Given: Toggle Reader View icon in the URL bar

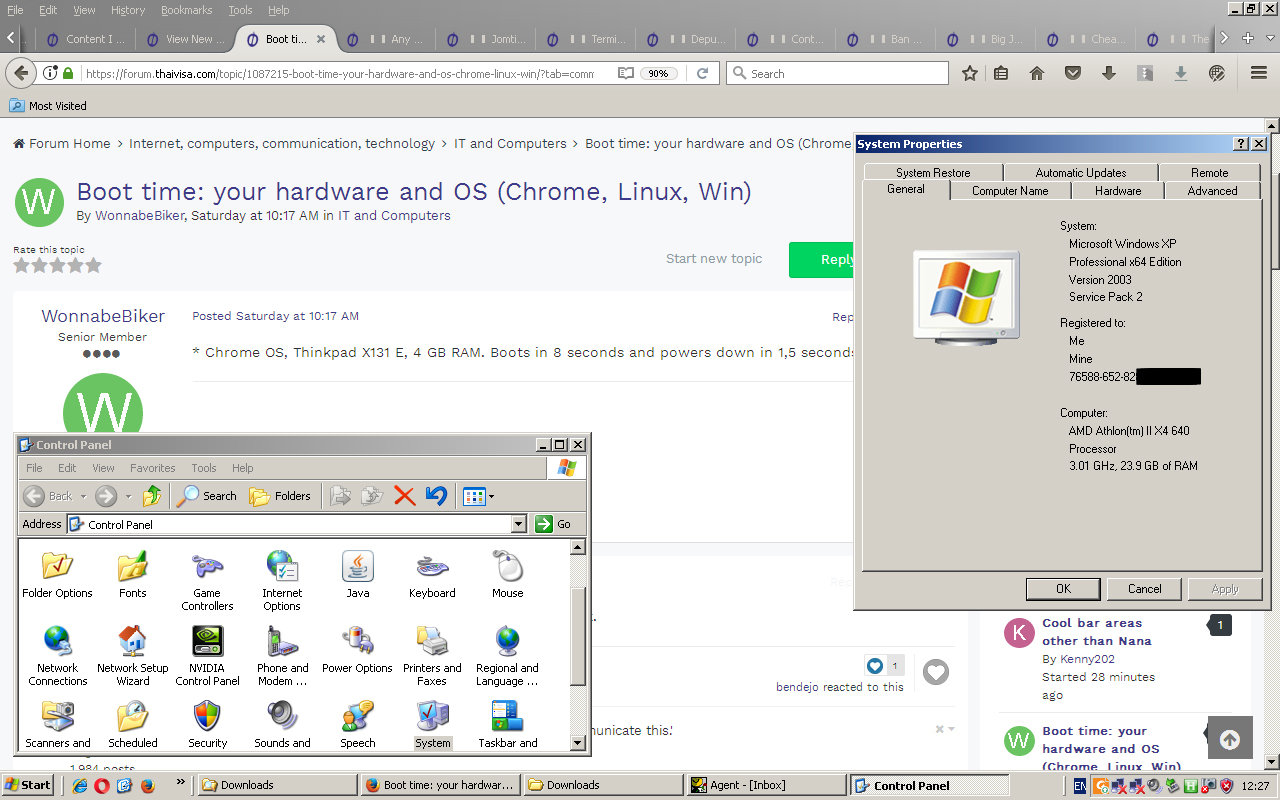Looking at the screenshot, I should pyautogui.click(x=626, y=73).
